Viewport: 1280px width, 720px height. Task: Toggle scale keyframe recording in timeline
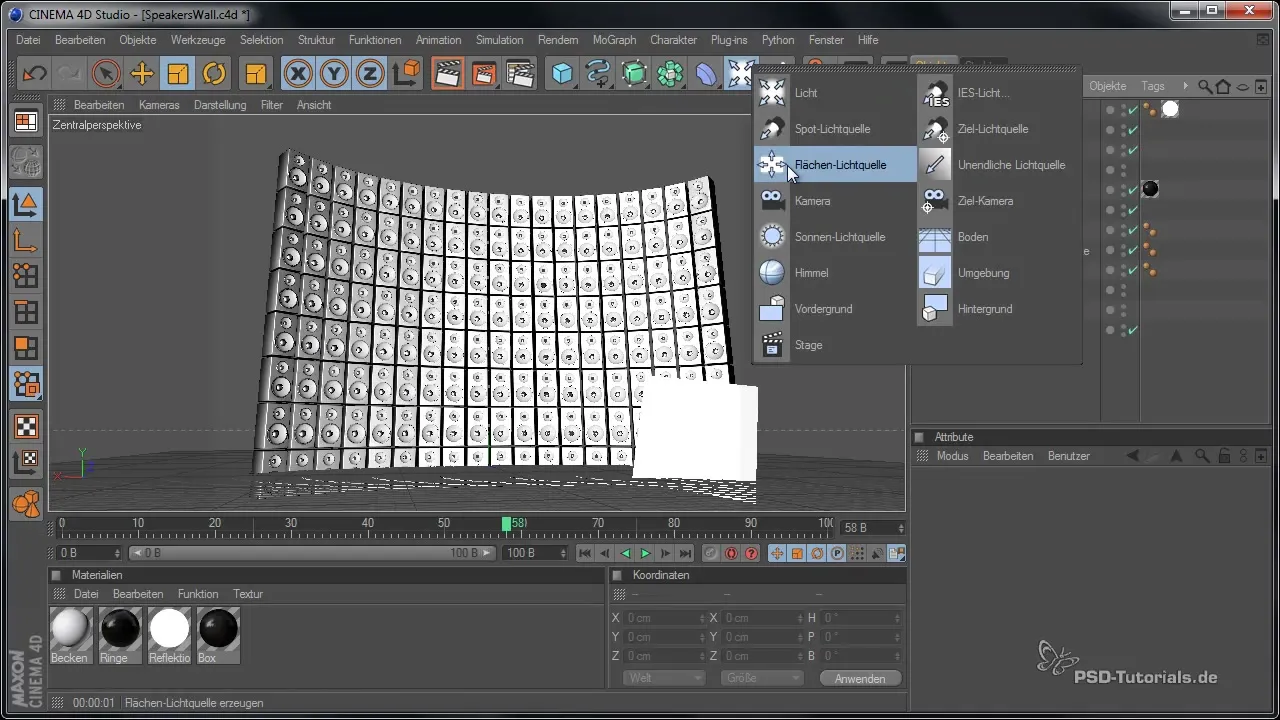click(797, 553)
